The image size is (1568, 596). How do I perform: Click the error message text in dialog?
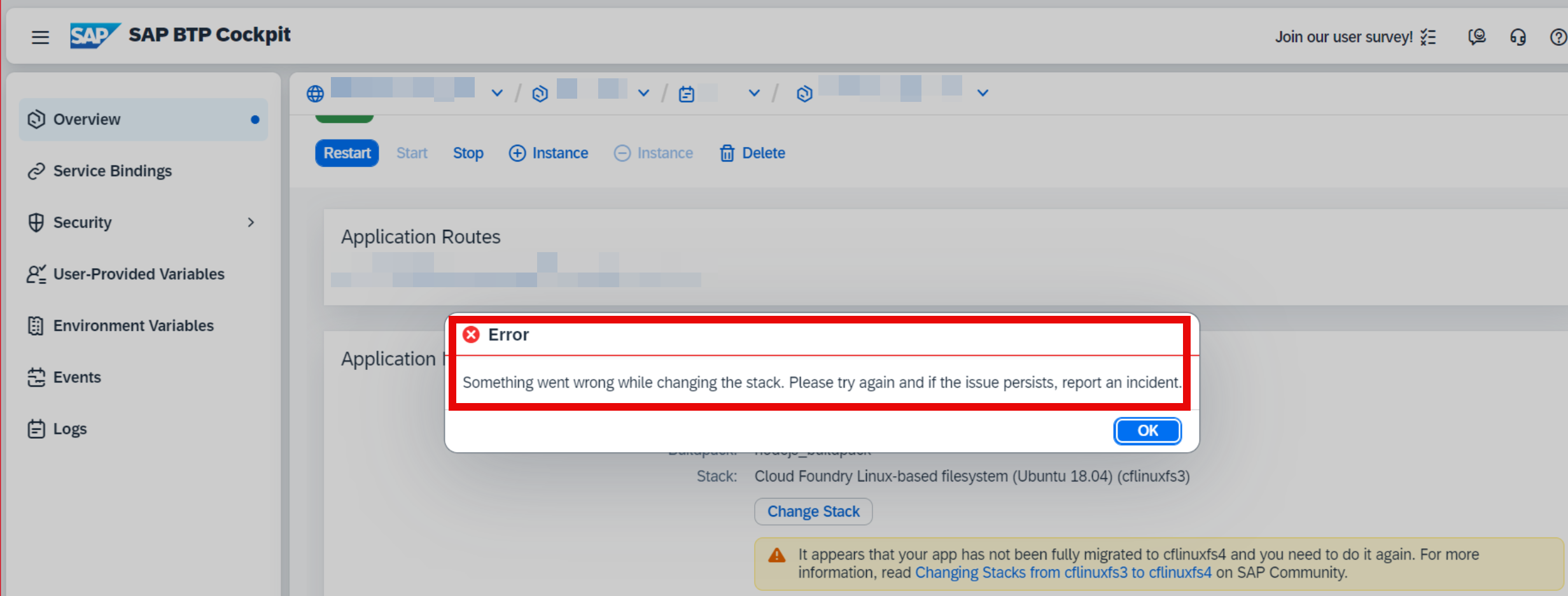pos(822,383)
